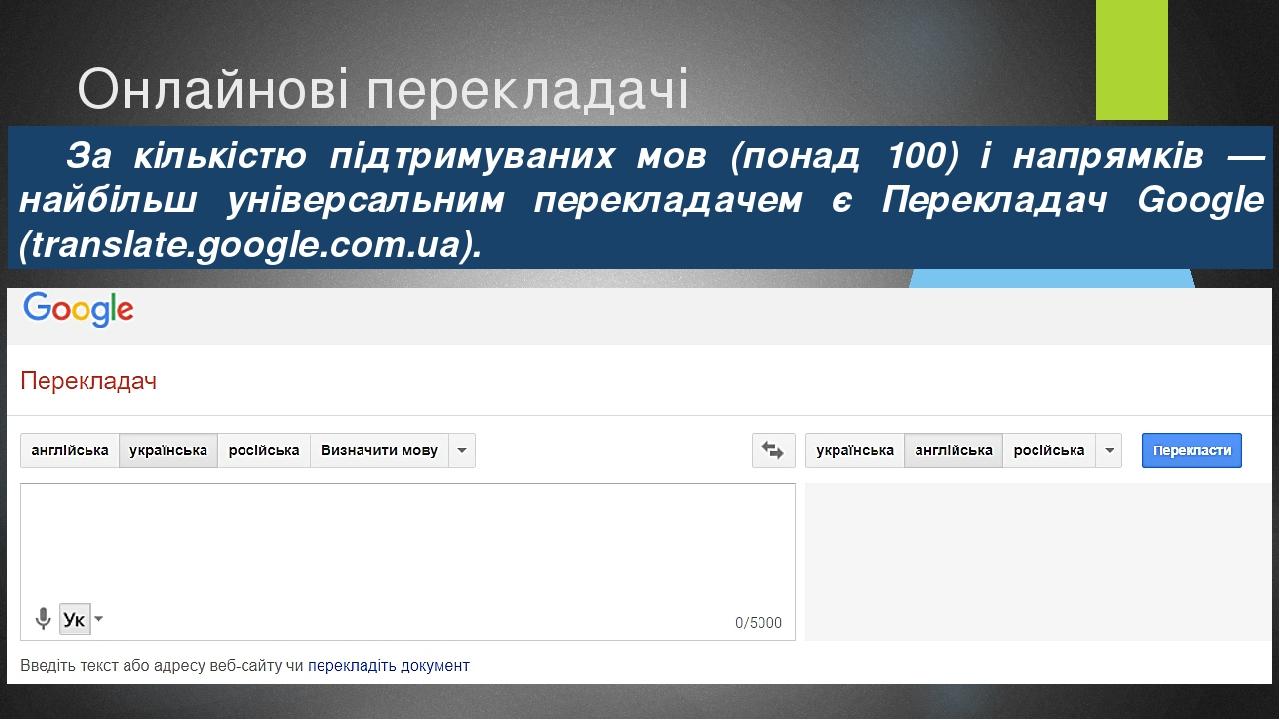Image resolution: width=1280 pixels, height=720 pixels.
Task: Choose Визначити мову auto-detect option
Action: coord(379,450)
